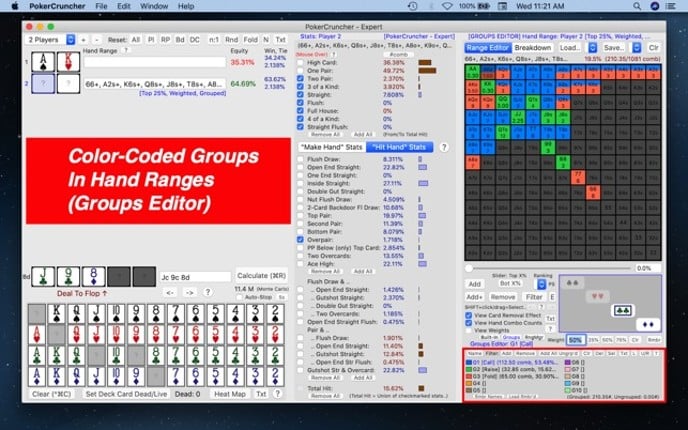Image resolution: width=688 pixels, height=430 pixels.
Task: Open the dropdown arrow next to Save
Action: pyautogui.click(x=637, y=47)
